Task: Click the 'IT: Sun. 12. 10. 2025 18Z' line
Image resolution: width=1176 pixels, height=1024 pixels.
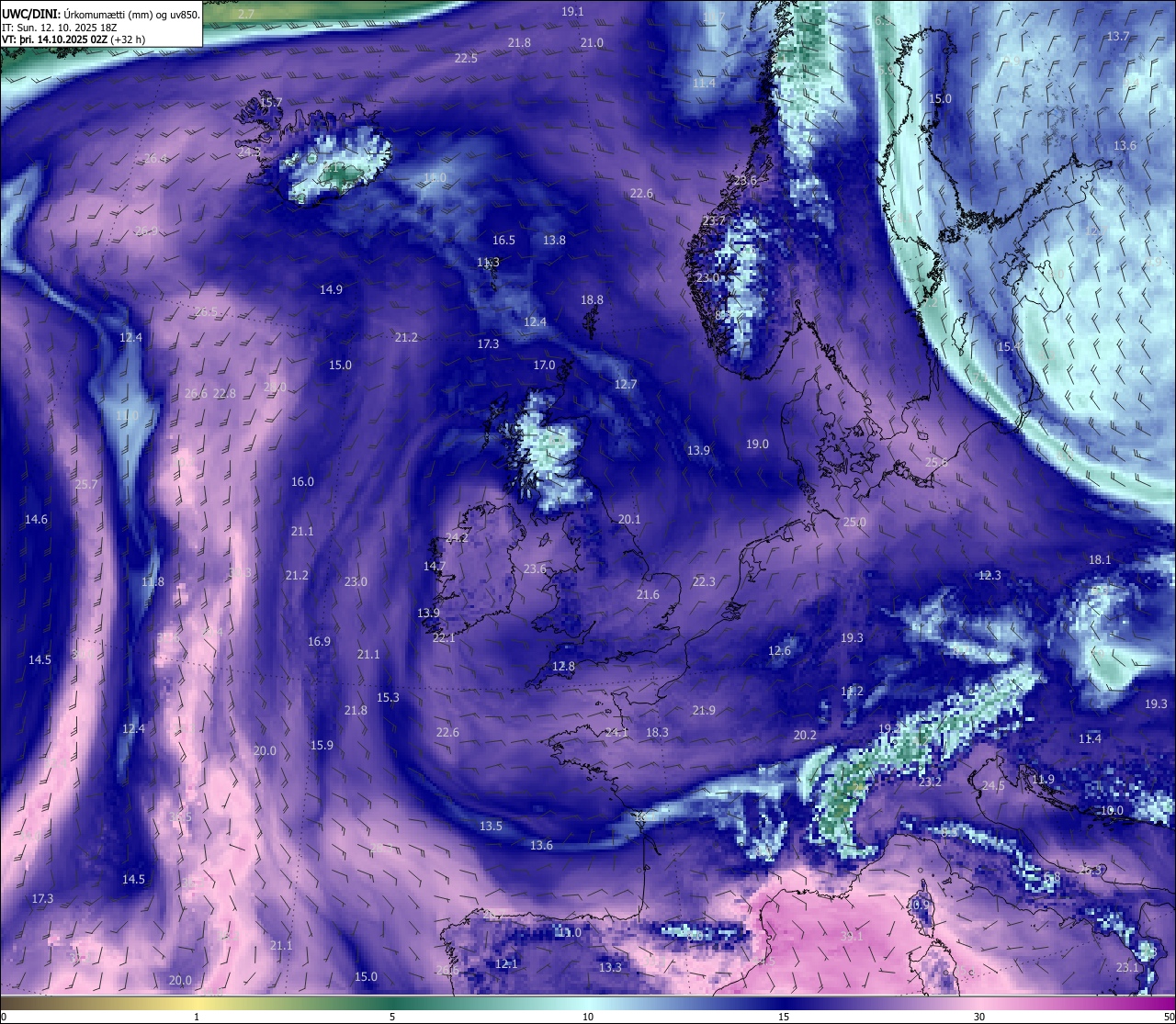Action: tap(60, 28)
